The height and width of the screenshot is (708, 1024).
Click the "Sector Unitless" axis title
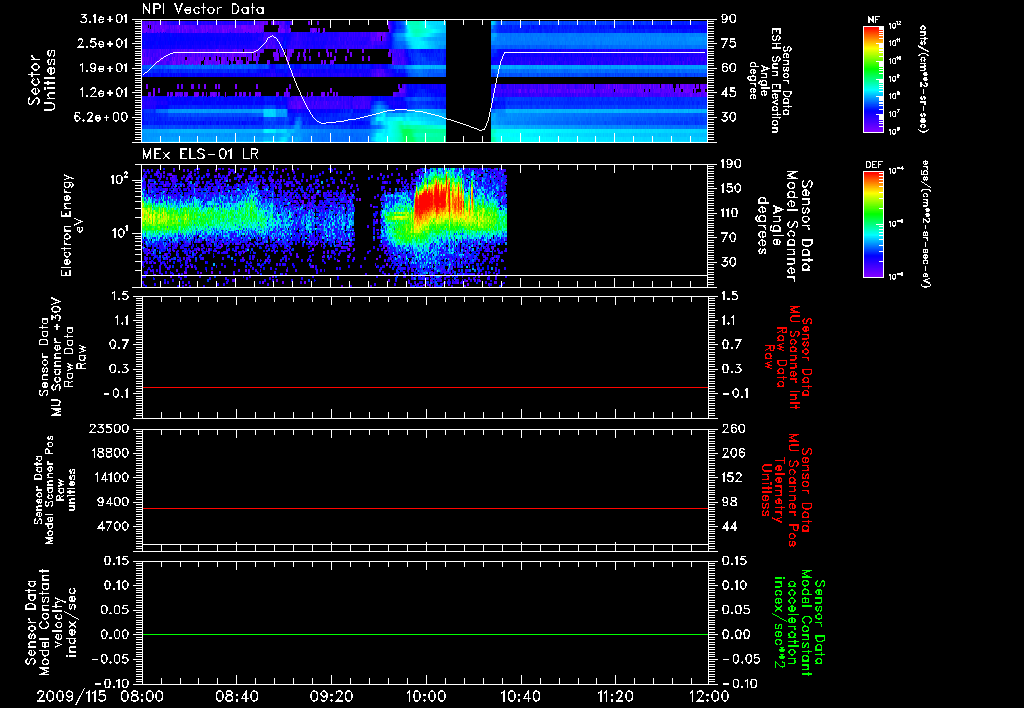(x=42, y=80)
